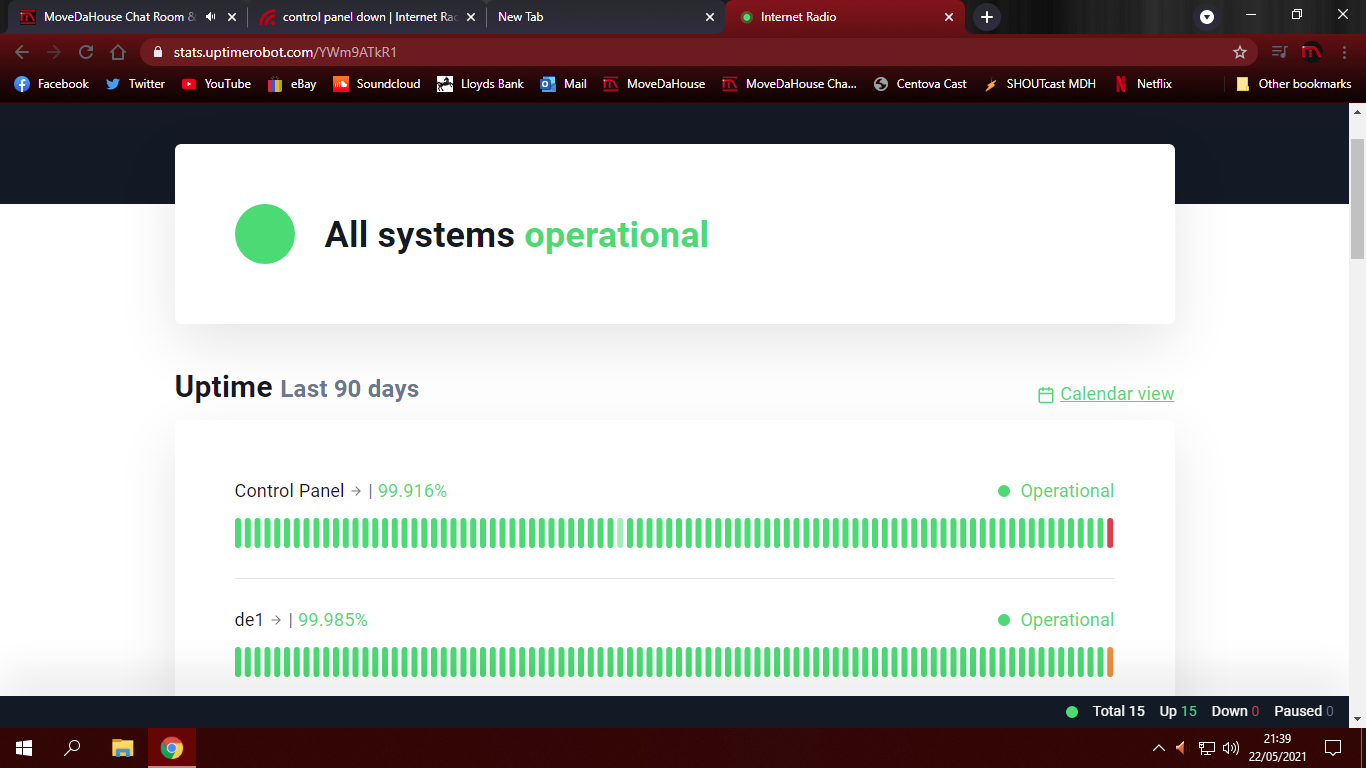The image size is (1366, 768).
Task: Open the new tab plus button
Action: [x=987, y=17]
